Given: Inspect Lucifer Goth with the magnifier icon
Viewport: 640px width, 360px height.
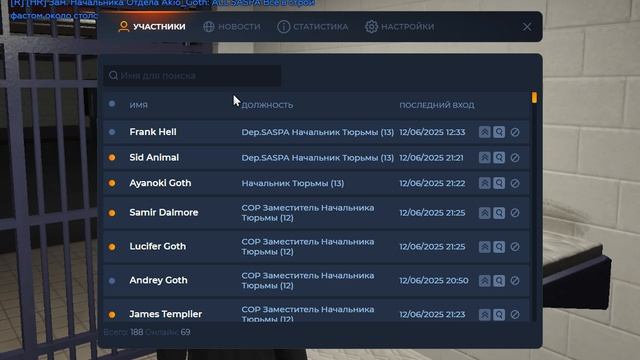Looking at the screenshot, I should coord(499,247).
